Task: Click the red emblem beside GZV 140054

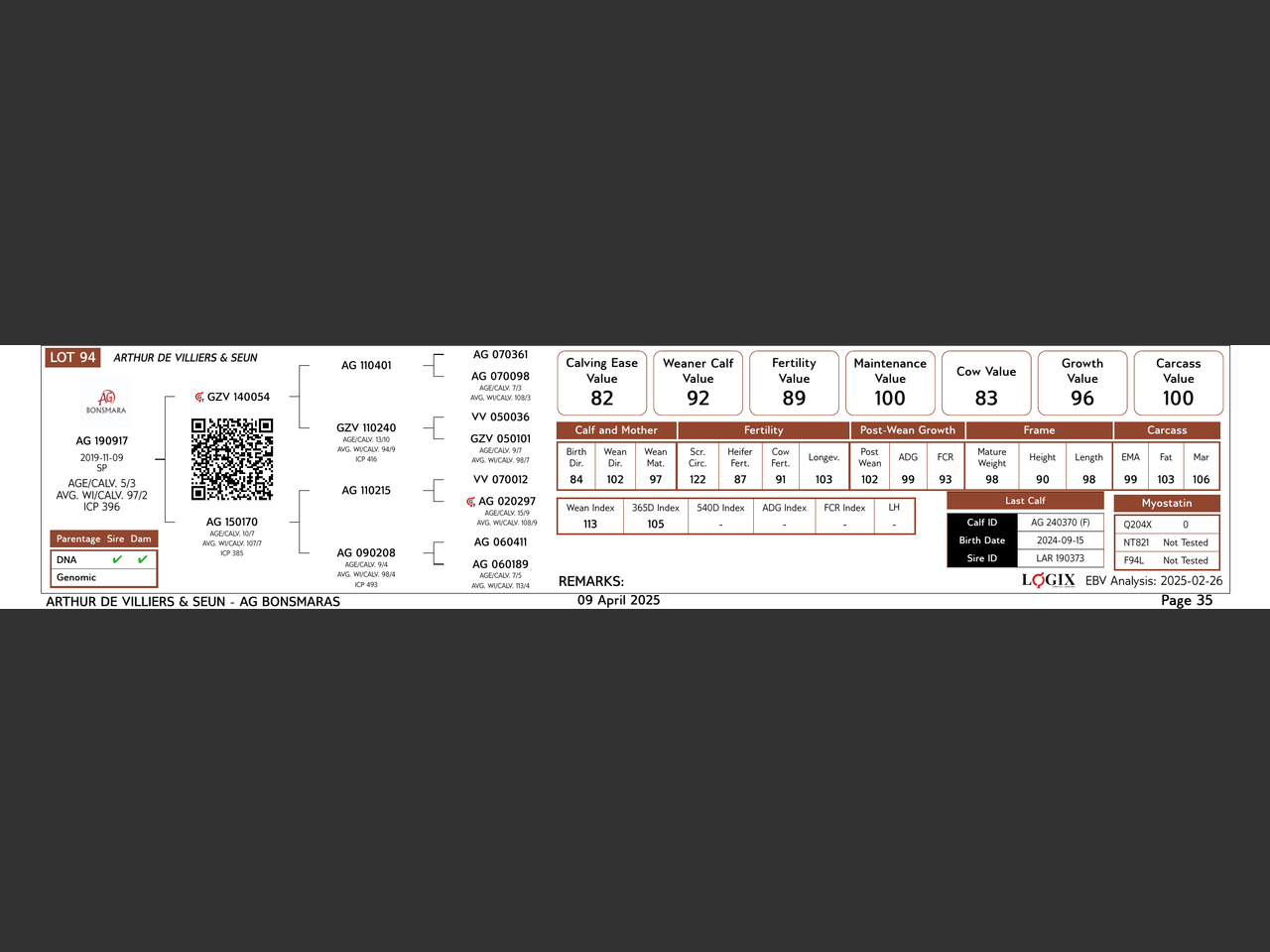Action: (x=199, y=397)
